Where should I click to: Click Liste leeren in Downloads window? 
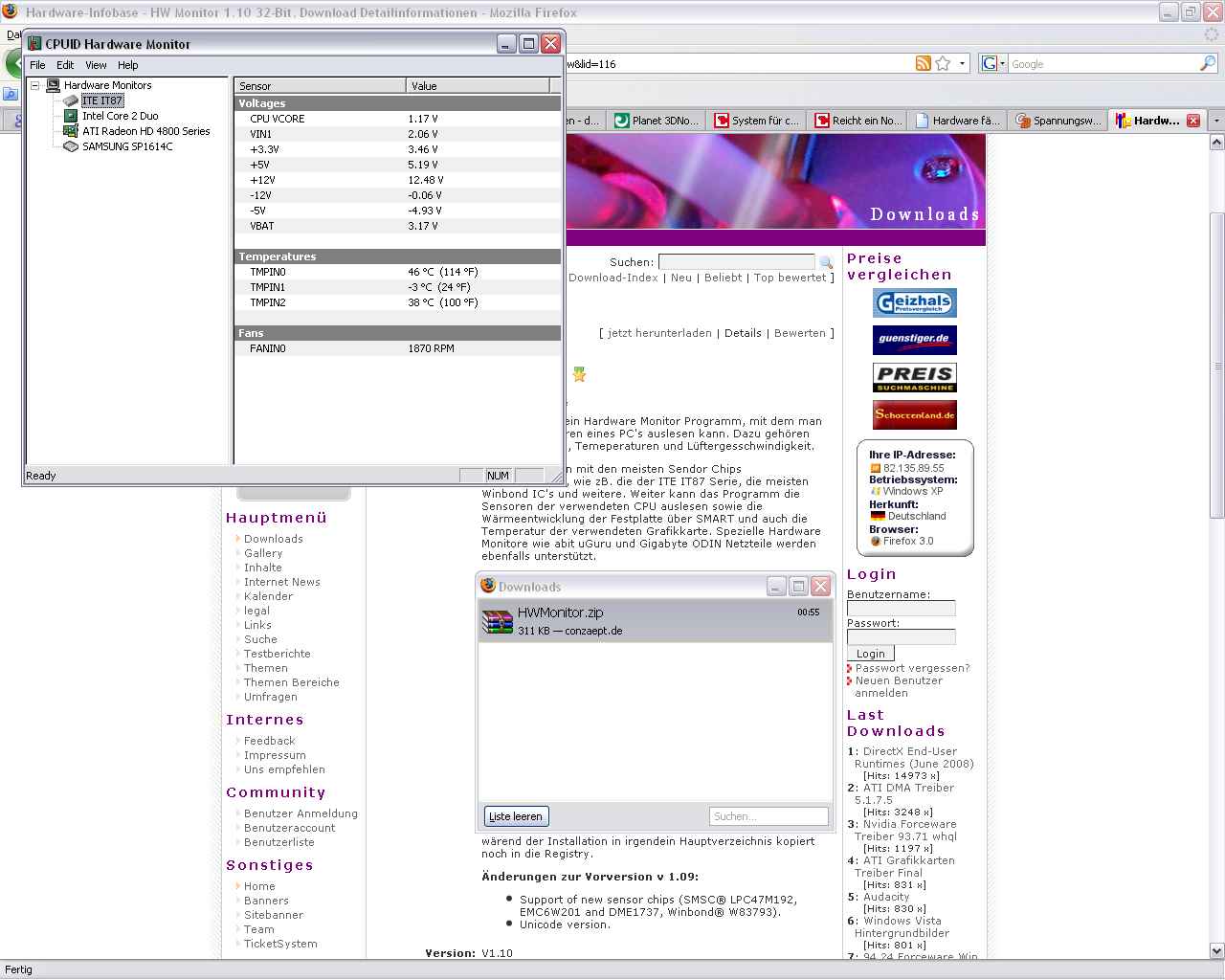(x=516, y=816)
